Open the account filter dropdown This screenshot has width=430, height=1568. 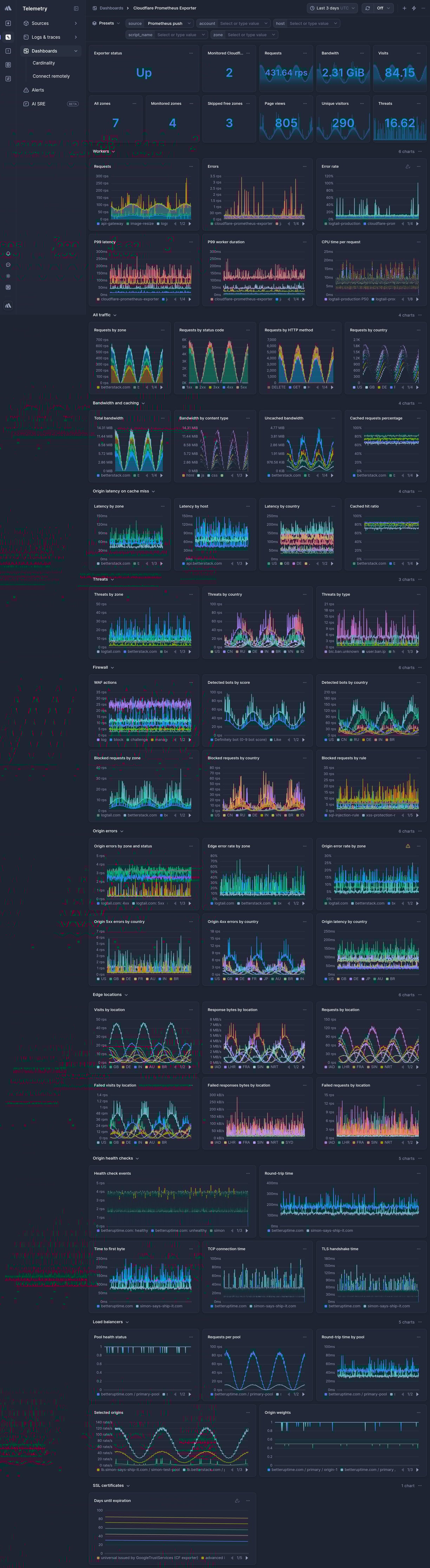(x=233, y=23)
